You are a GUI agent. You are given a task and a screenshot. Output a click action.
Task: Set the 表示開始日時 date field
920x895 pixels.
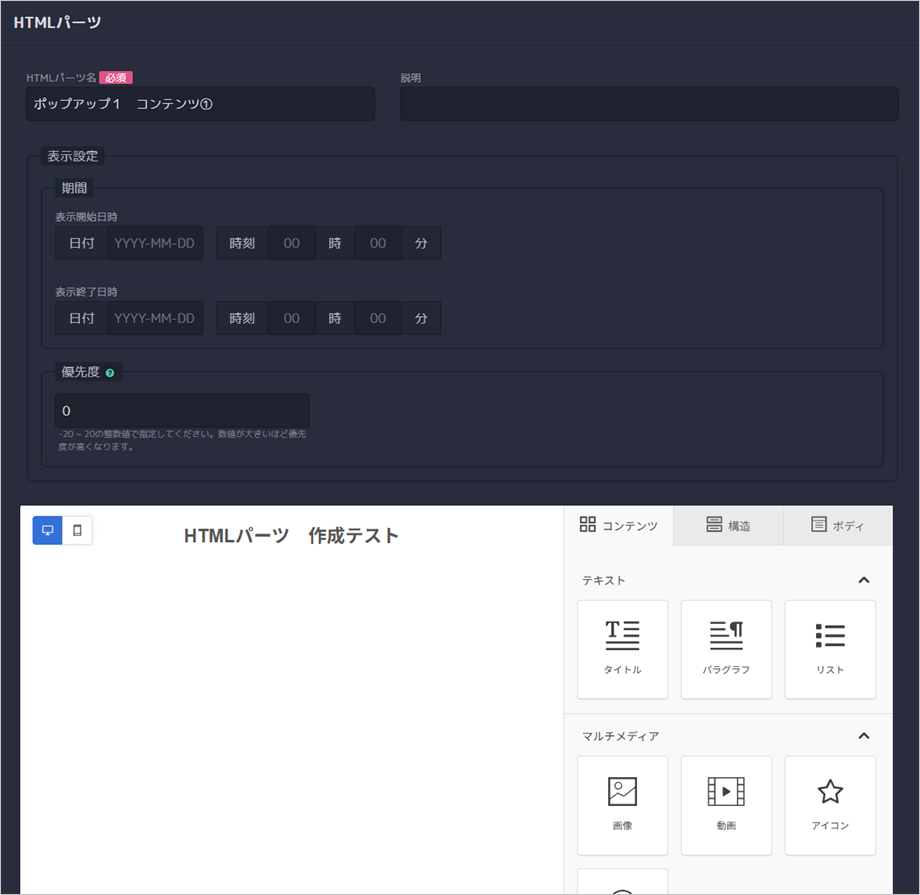(x=154, y=243)
